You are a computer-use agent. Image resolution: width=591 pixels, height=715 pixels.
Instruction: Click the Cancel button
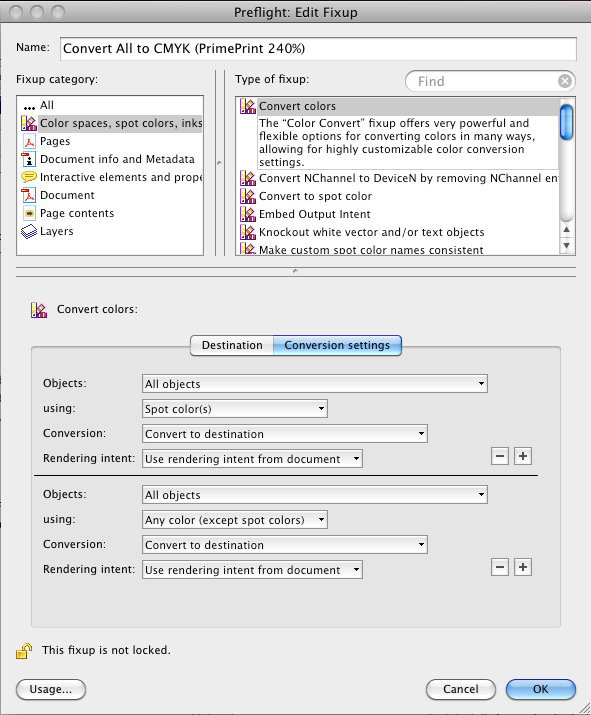[x=461, y=689]
